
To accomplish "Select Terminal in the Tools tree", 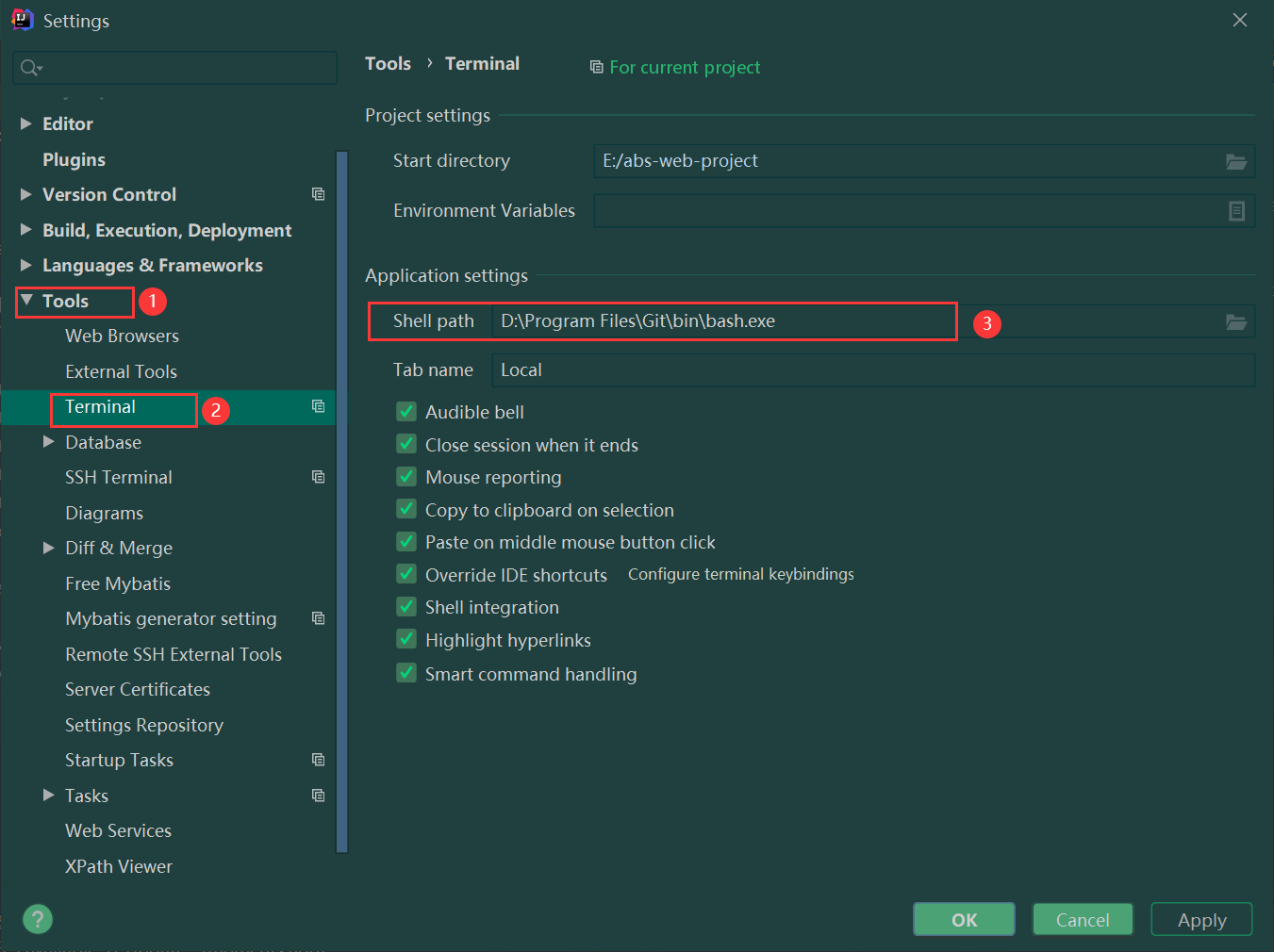I will [100, 406].
